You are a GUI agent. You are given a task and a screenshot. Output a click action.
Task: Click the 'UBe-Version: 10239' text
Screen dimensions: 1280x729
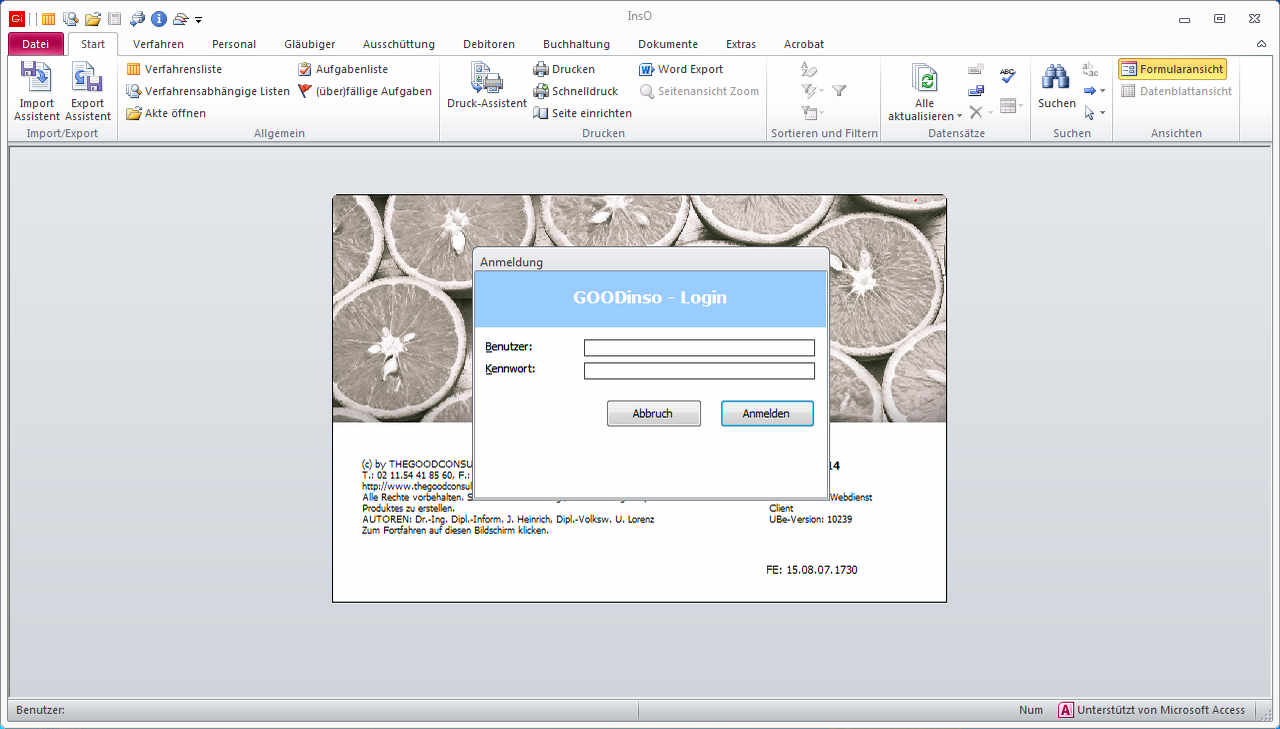pos(810,519)
